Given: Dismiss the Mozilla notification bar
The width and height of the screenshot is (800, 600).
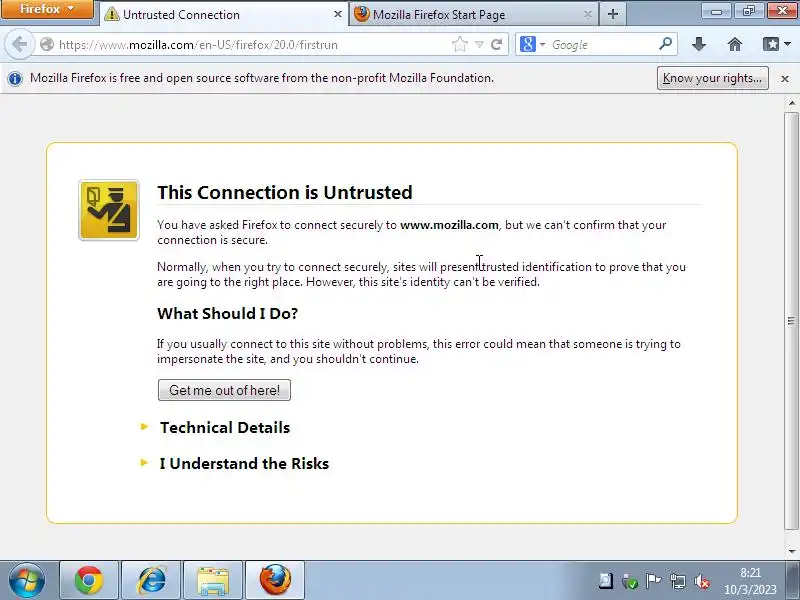Looking at the screenshot, I should [x=785, y=79].
